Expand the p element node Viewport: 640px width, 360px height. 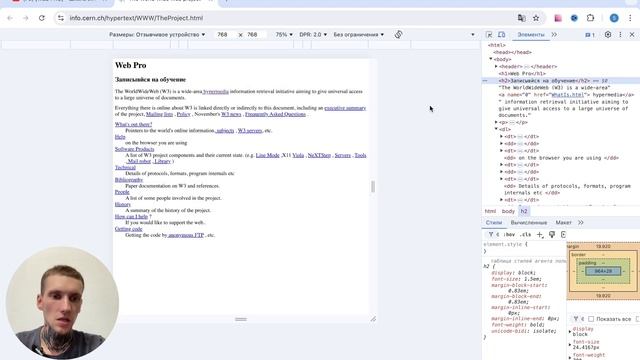(x=496, y=122)
